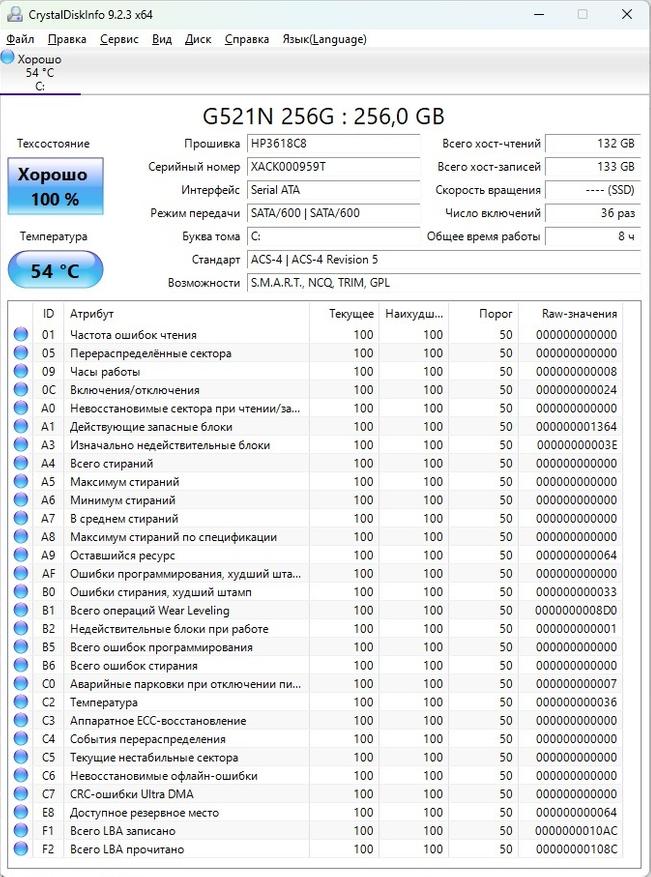The width and height of the screenshot is (651, 877).
Task: Click raw value 000000001364 in A1 row
Action: click(x=576, y=427)
